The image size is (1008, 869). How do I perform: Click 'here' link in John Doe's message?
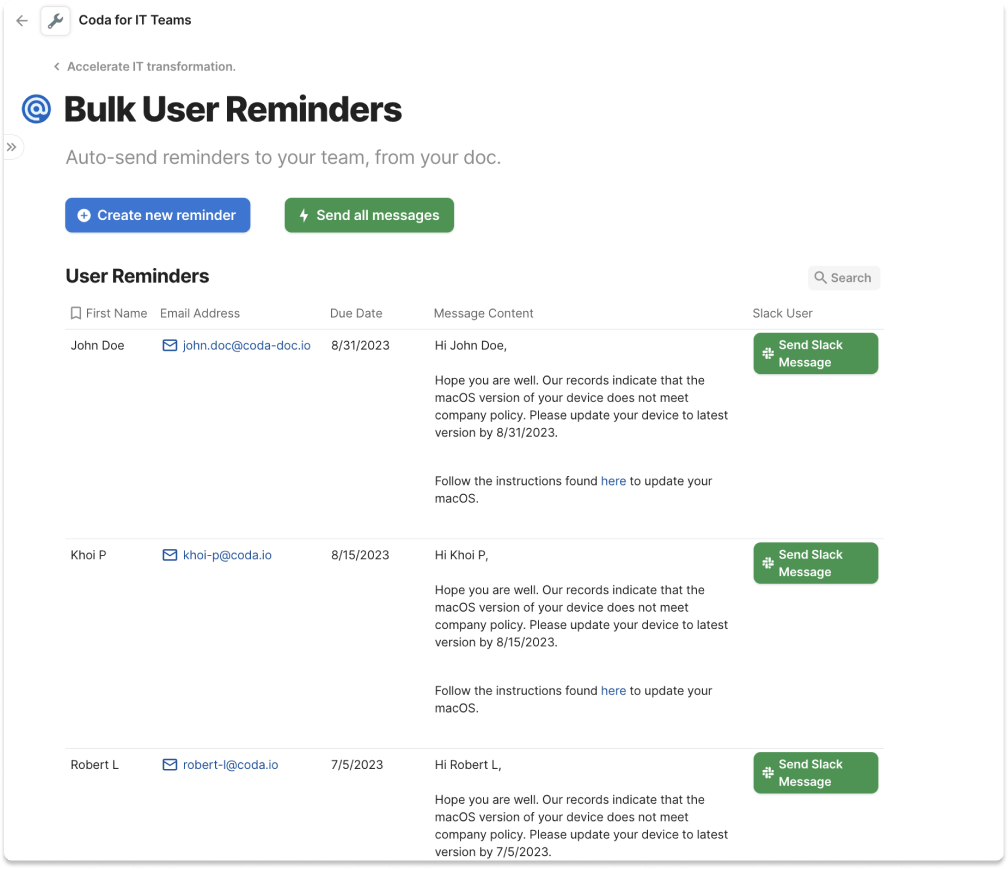613,481
